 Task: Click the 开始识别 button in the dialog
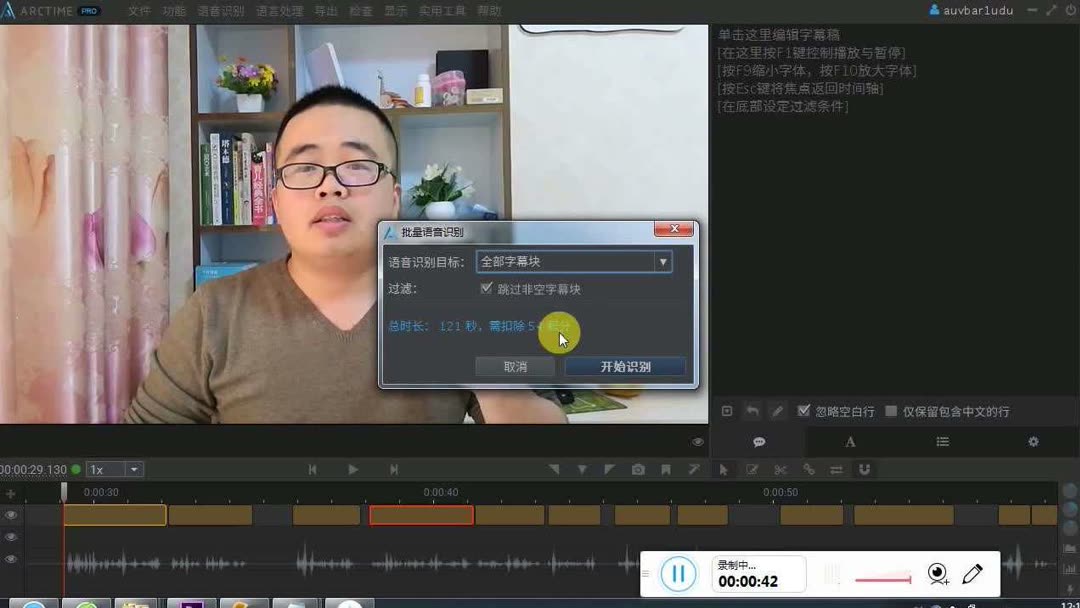click(x=624, y=366)
